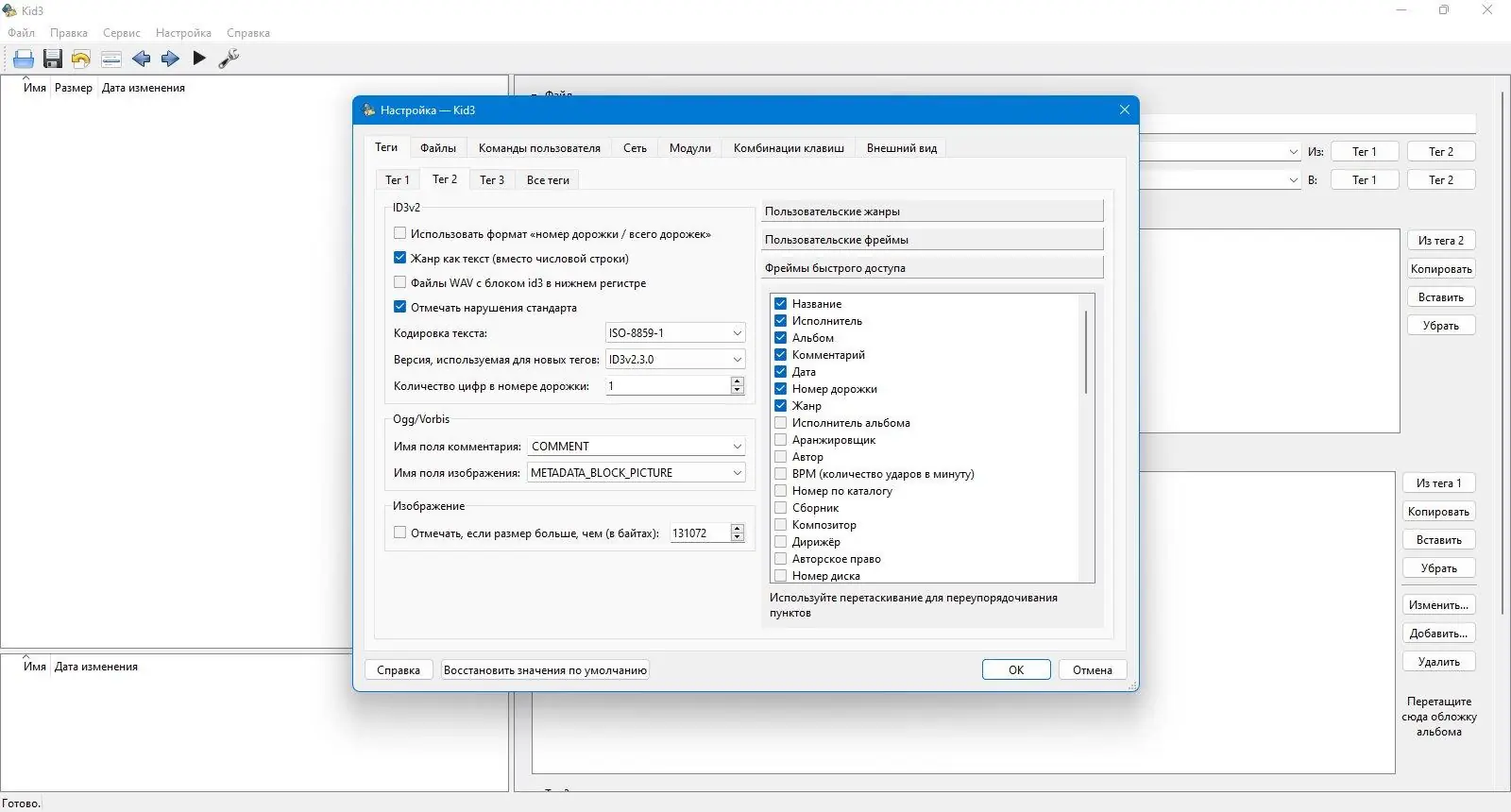
Task: Check Аранжировщик frame
Action: pos(781,440)
